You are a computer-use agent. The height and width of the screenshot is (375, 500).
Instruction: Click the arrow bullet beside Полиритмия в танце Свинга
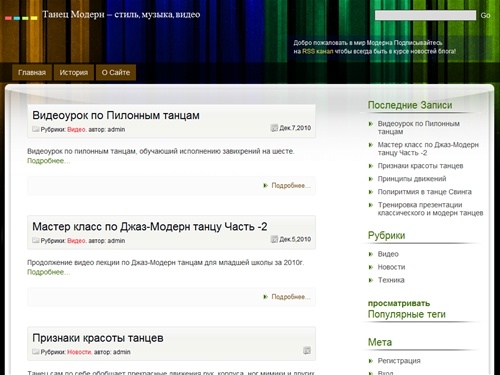(370, 192)
